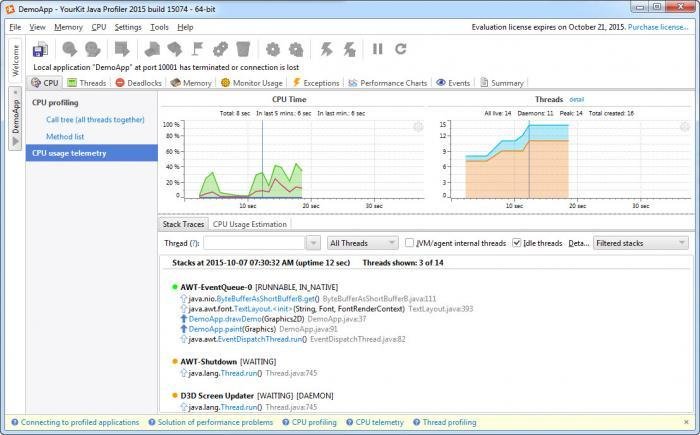The width and height of the screenshot is (700, 435).
Task: Open the CPU Time chart settings gear
Action: (418, 127)
